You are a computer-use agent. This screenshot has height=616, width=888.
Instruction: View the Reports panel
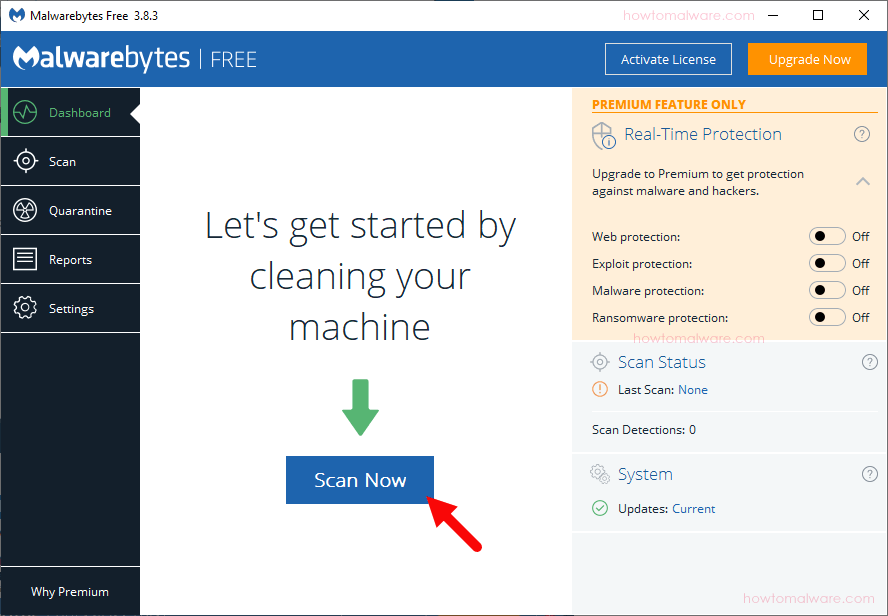[70, 259]
